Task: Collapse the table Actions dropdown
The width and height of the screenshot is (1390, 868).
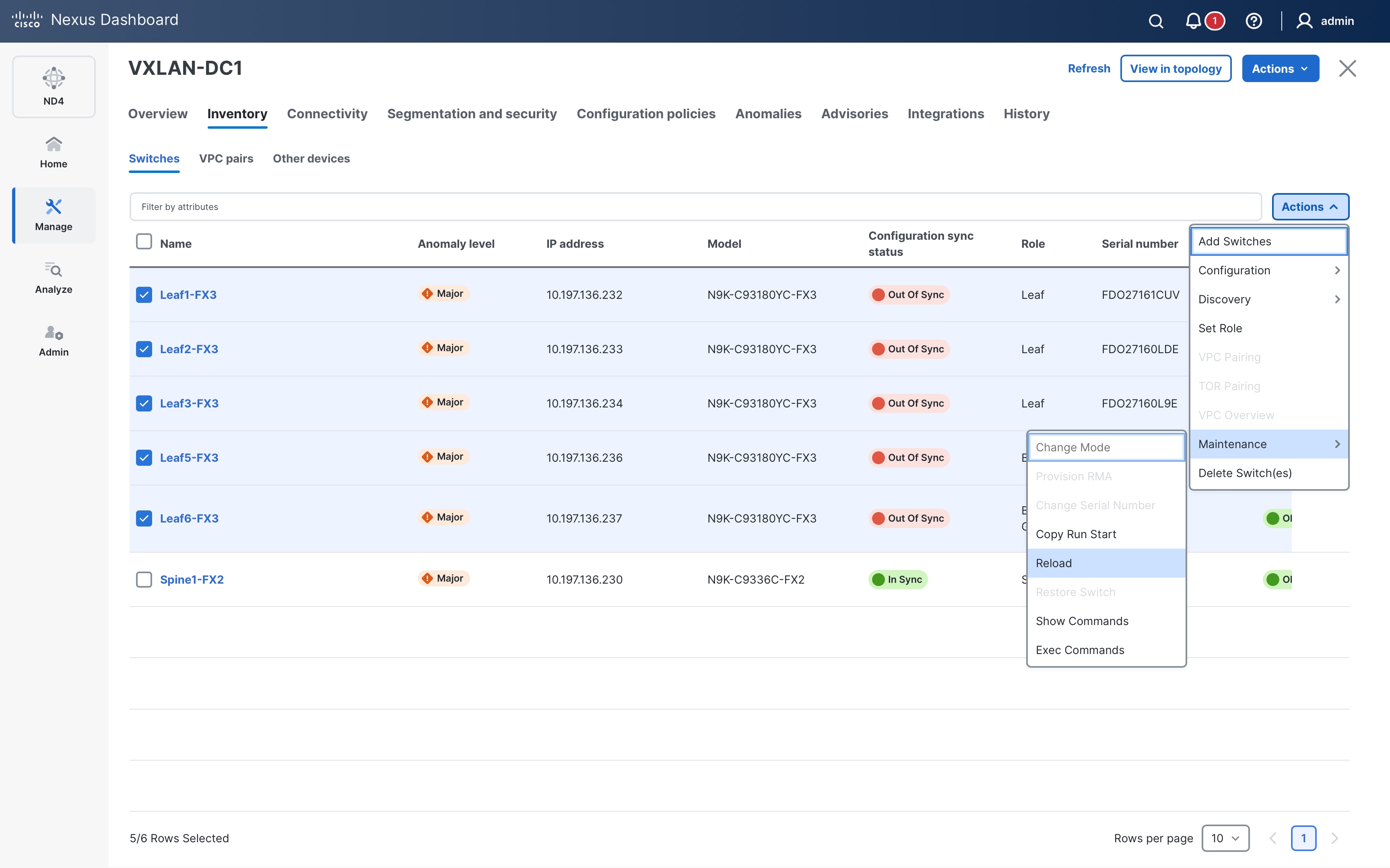Action: pyautogui.click(x=1310, y=207)
